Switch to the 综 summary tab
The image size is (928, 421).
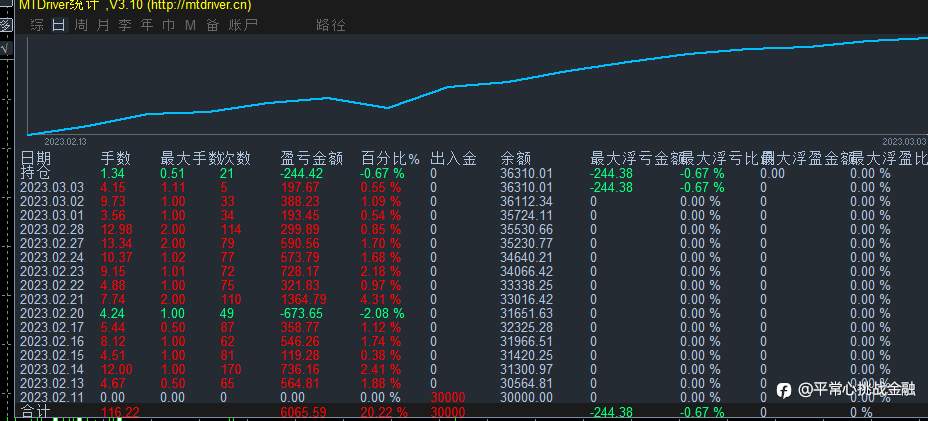pyautogui.click(x=37, y=25)
